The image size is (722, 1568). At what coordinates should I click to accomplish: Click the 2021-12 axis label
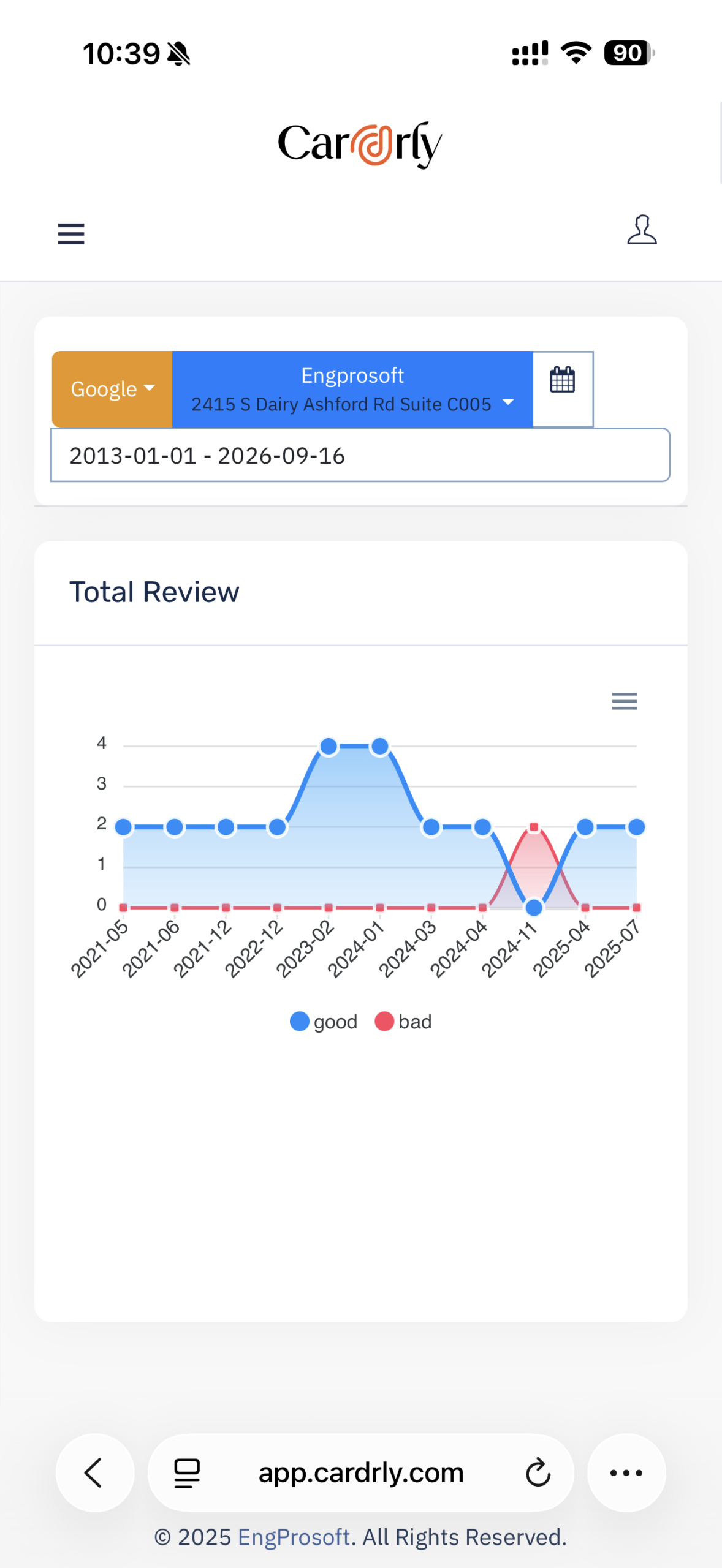pos(203,948)
